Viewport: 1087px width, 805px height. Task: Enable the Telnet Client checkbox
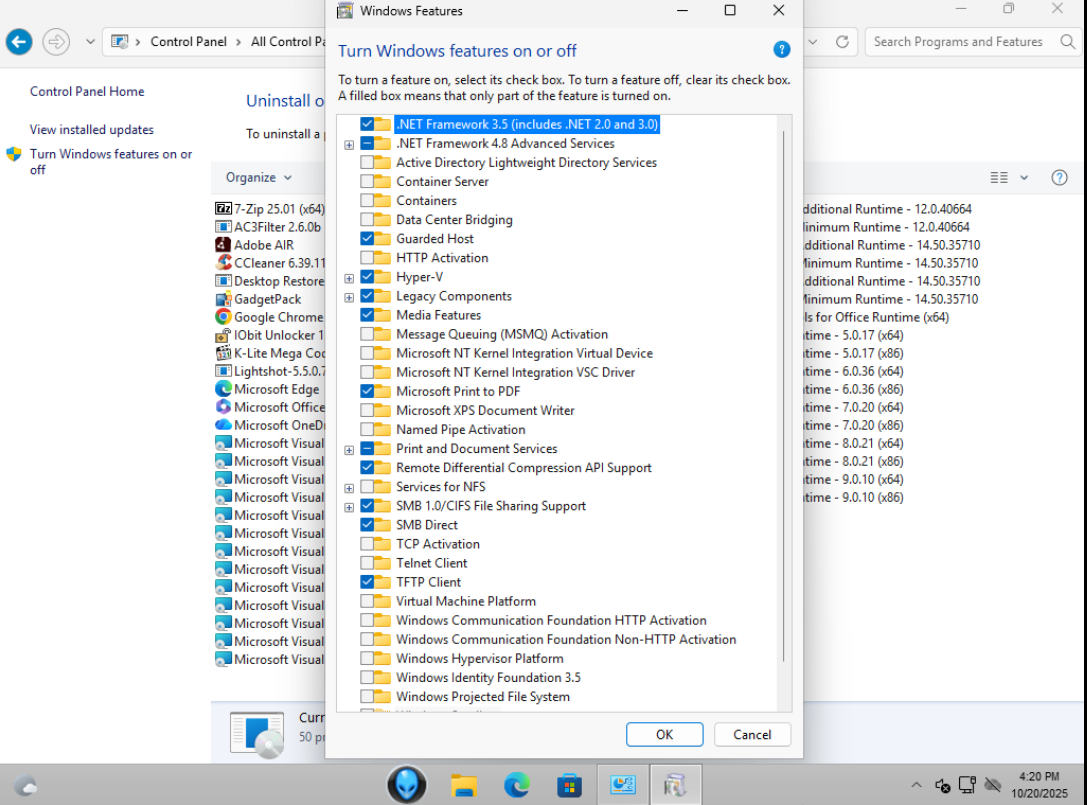pyautogui.click(x=367, y=563)
